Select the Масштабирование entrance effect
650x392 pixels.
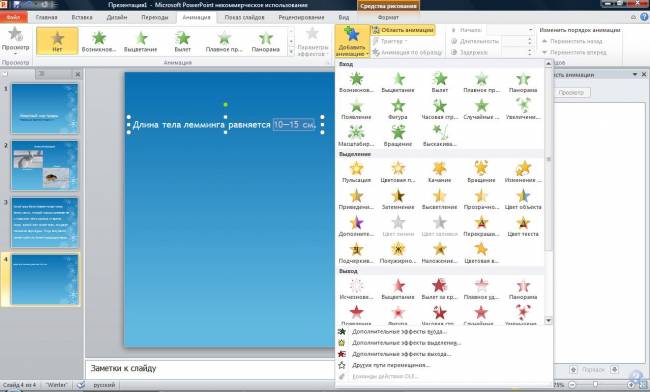pos(356,136)
